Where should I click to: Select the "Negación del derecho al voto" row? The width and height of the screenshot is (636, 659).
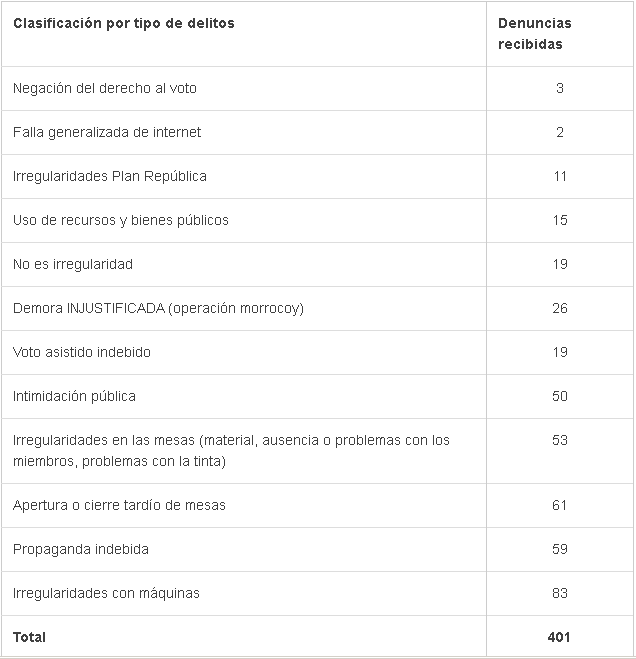pyautogui.click(x=105, y=88)
